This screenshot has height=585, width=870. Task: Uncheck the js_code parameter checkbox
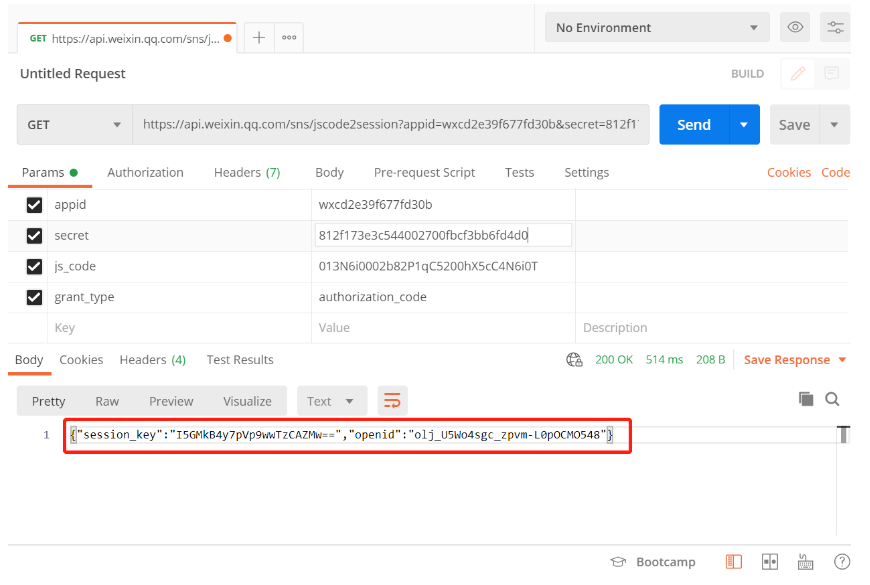34,266
